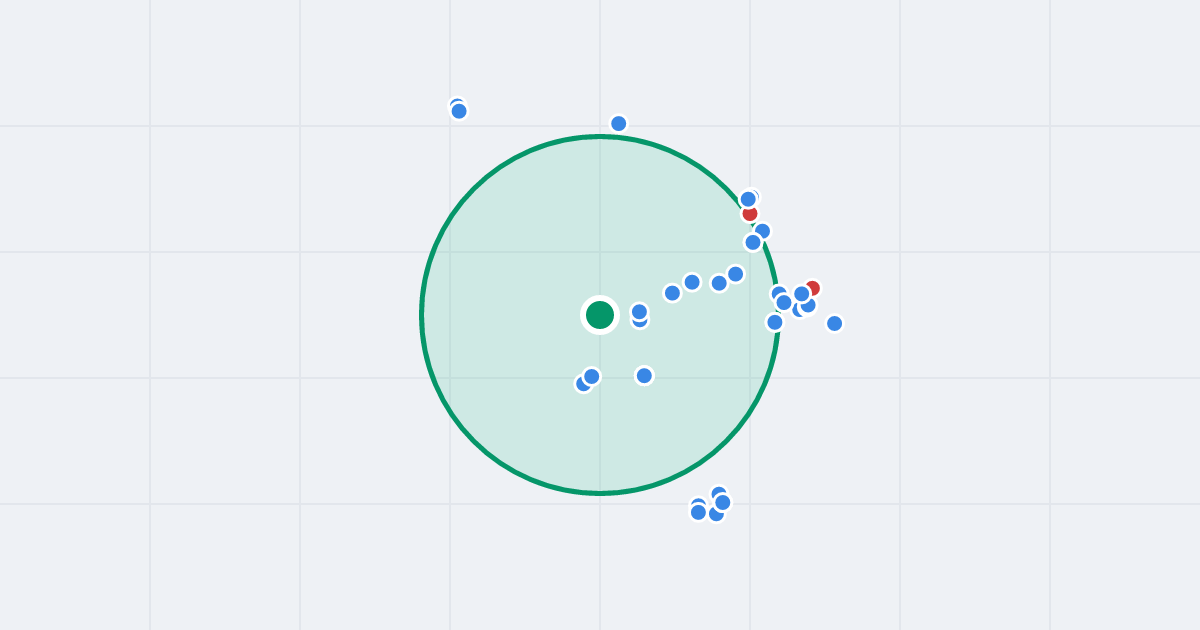Click the red marker outside the green circle
The height and width of the screenshot is (630, 1200).
coord(812,288)
